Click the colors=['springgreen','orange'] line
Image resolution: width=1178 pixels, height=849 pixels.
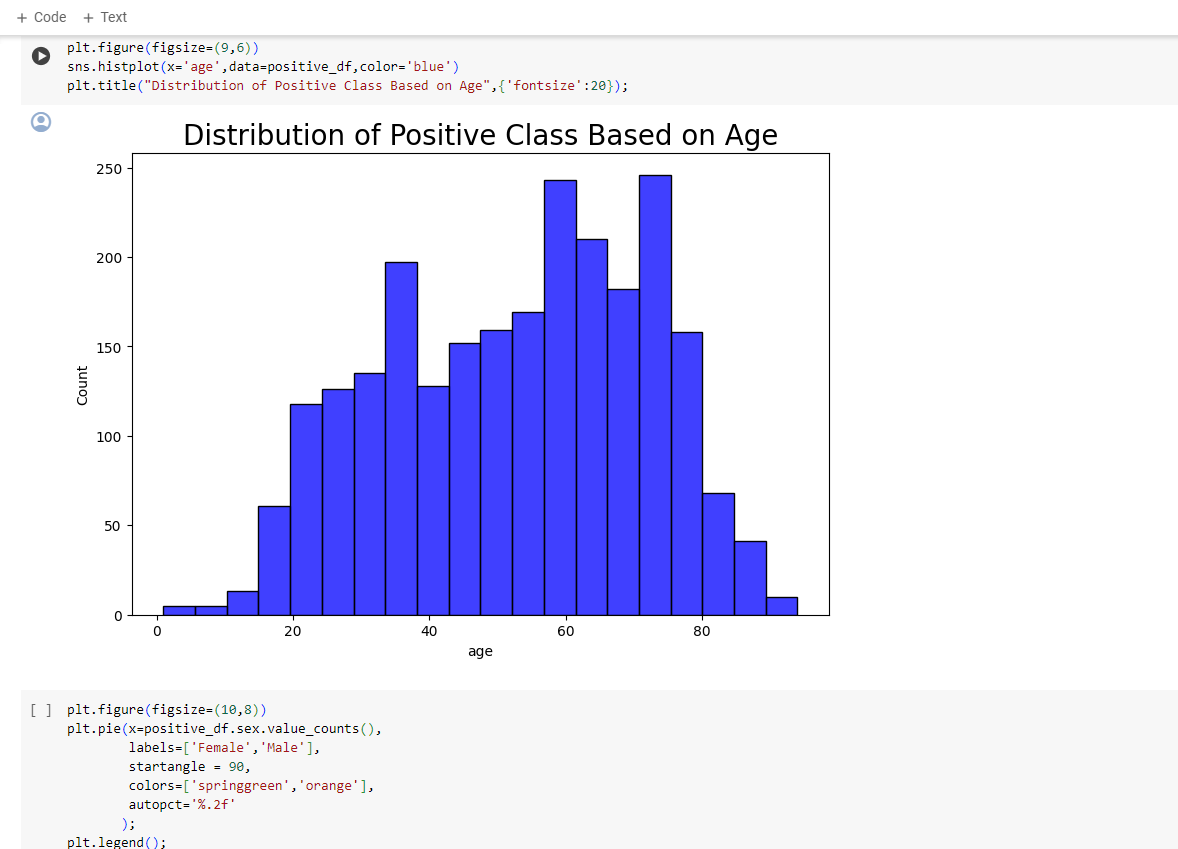click(x=251, y=786)
